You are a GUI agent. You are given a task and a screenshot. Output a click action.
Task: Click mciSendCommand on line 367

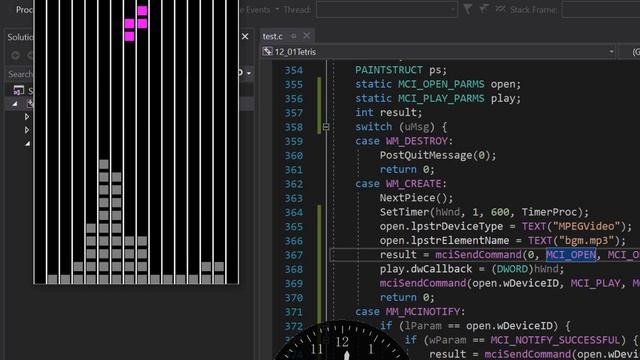[478, 255]
